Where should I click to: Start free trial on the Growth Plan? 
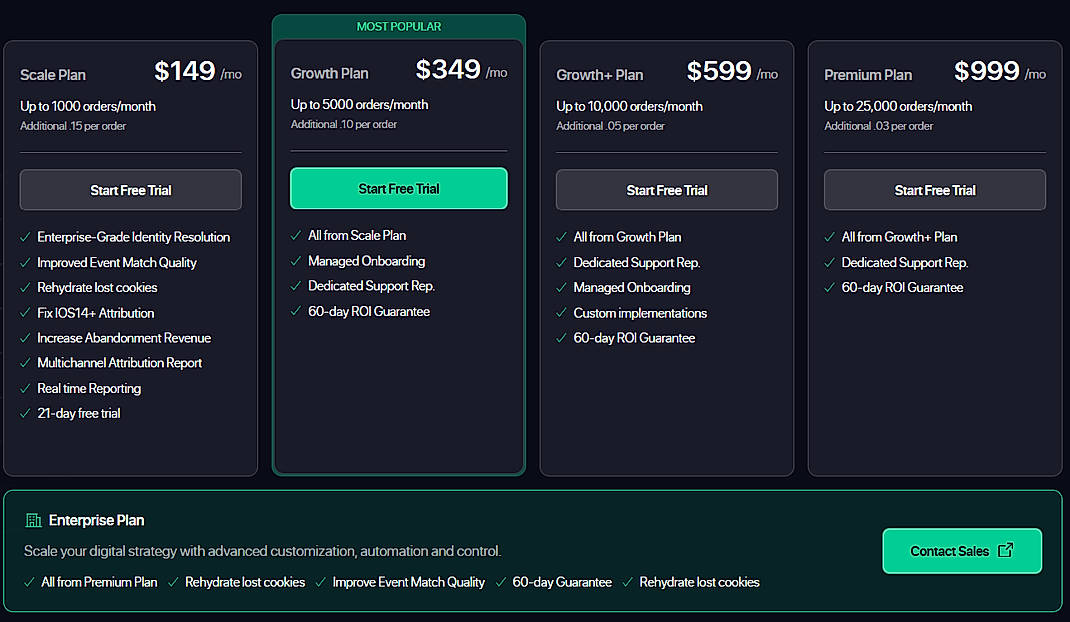click(x=398, y=188)
